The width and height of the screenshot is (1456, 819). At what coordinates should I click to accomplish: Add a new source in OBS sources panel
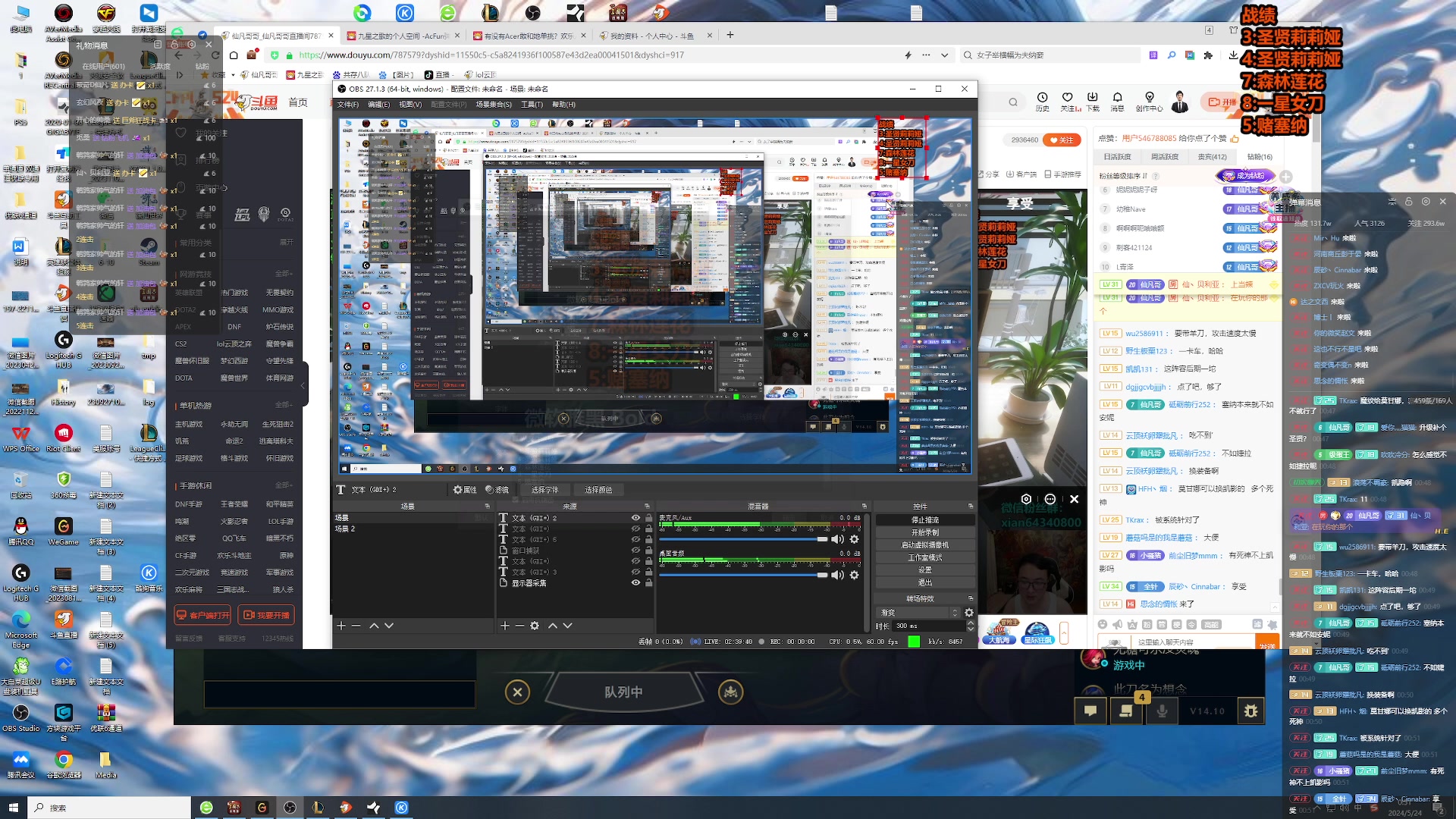coord(505,626)
